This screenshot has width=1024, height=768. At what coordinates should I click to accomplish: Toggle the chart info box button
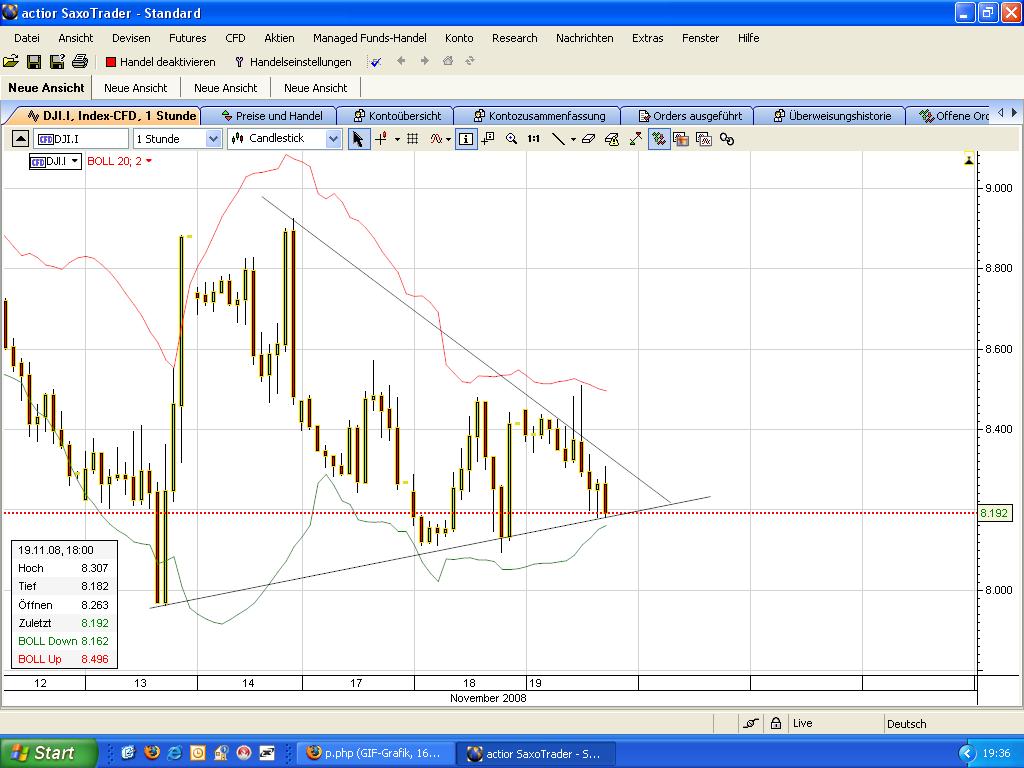[x=466, y=139]
